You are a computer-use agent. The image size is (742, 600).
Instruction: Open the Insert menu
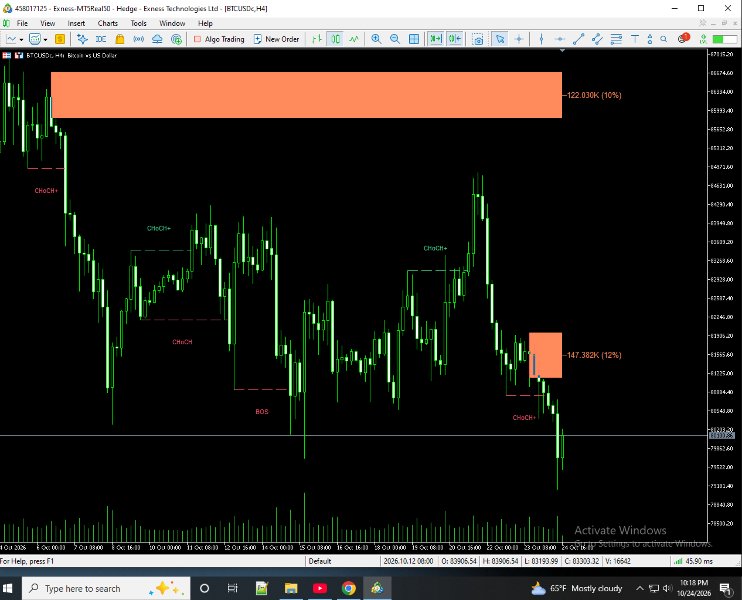point(76,23)
